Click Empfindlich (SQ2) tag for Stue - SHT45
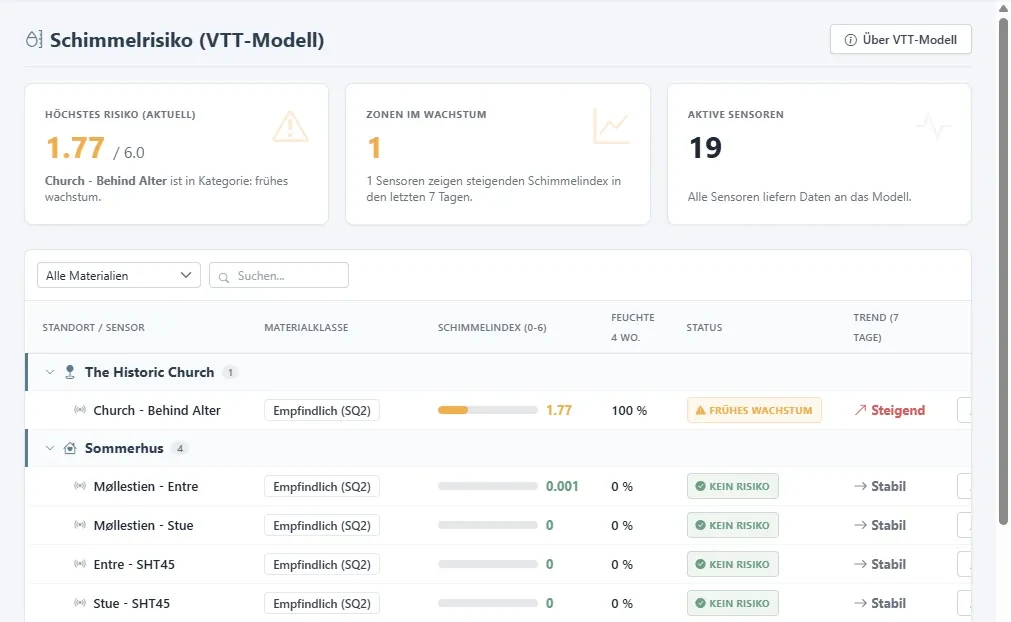 point(322,603)
